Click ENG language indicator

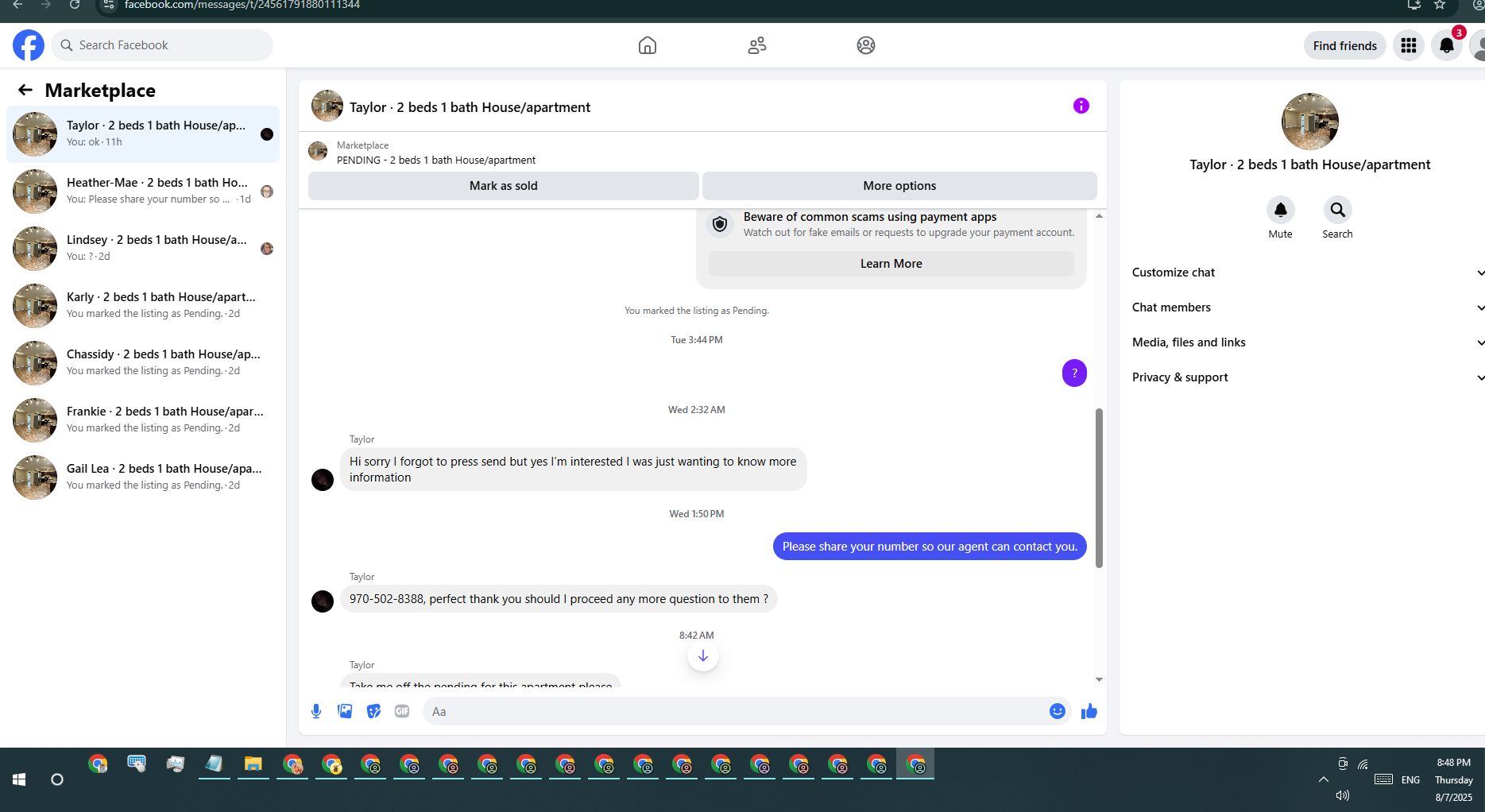1411,779
